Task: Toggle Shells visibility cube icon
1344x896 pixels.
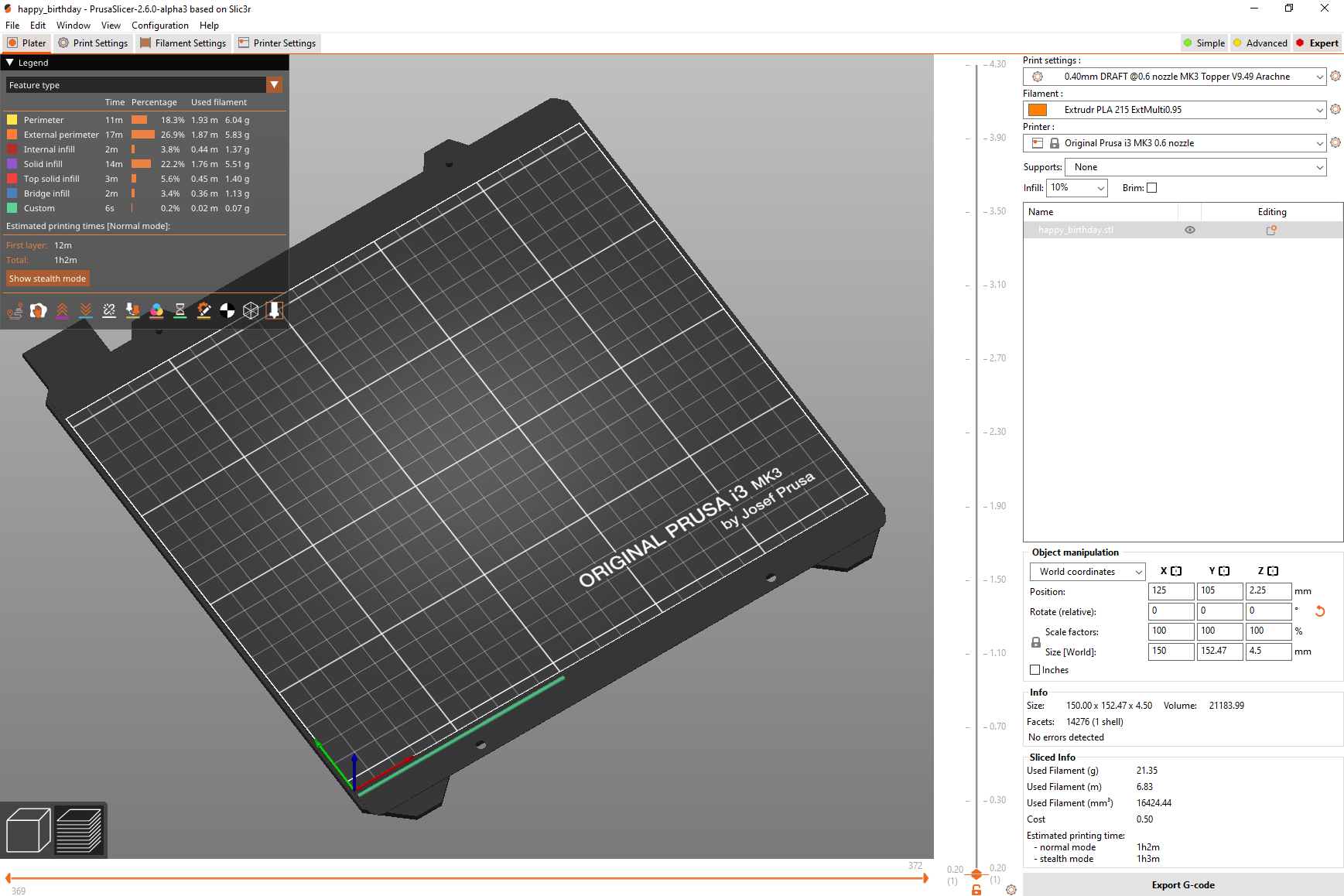Action: (251, 311)
